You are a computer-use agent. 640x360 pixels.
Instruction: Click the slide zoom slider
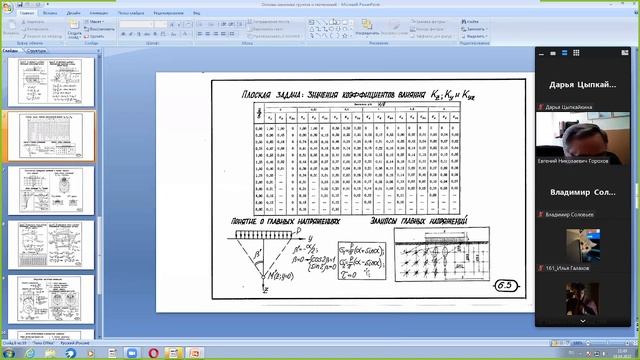pyautogui.click(x=607, y=343)
